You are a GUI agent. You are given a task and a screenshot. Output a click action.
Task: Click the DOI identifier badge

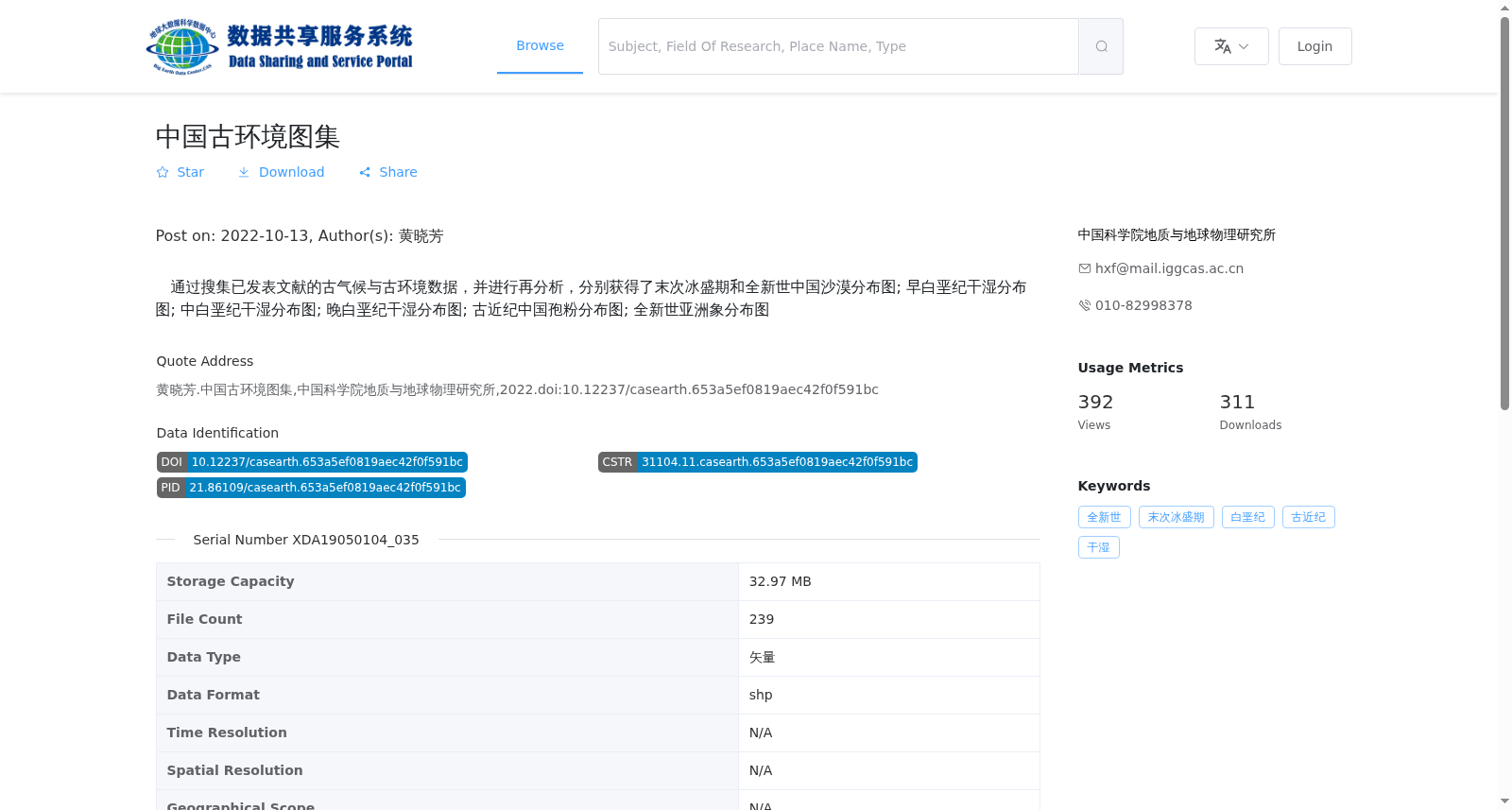(x=312, y=462)
